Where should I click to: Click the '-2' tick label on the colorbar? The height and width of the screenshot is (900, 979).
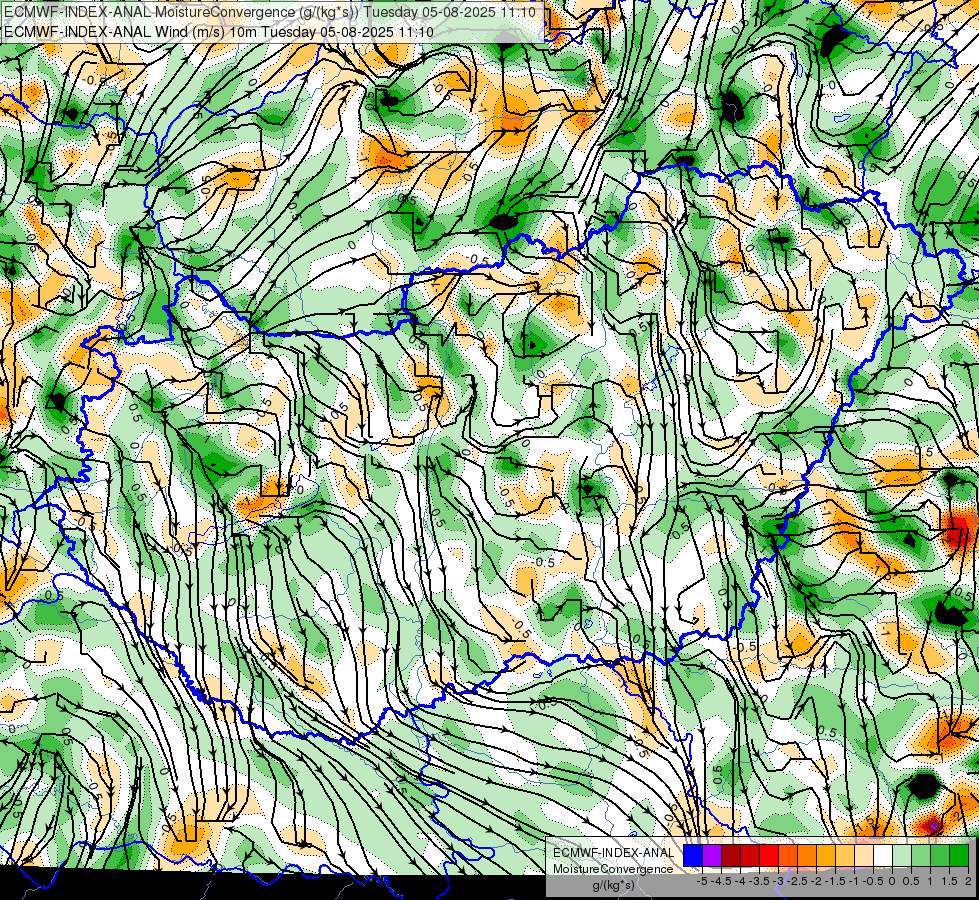coord(816,881)
